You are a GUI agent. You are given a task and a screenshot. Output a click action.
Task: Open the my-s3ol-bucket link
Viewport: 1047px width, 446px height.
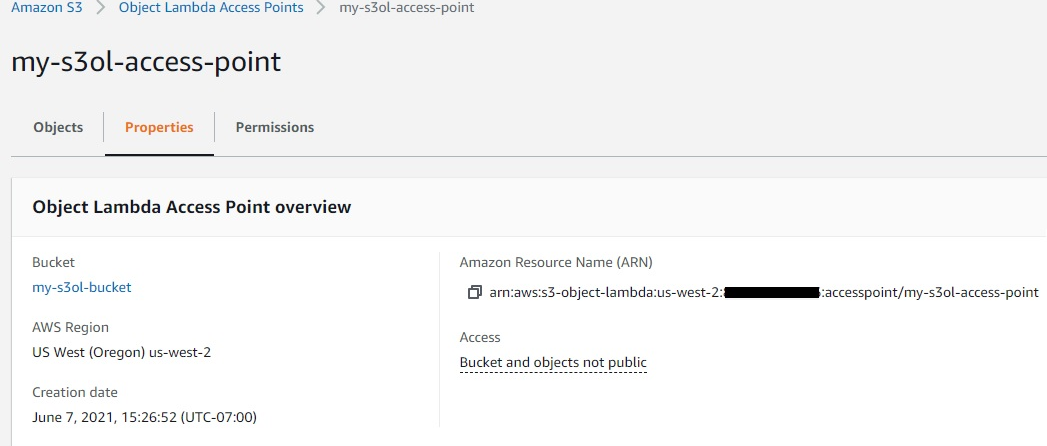point(81,287)
